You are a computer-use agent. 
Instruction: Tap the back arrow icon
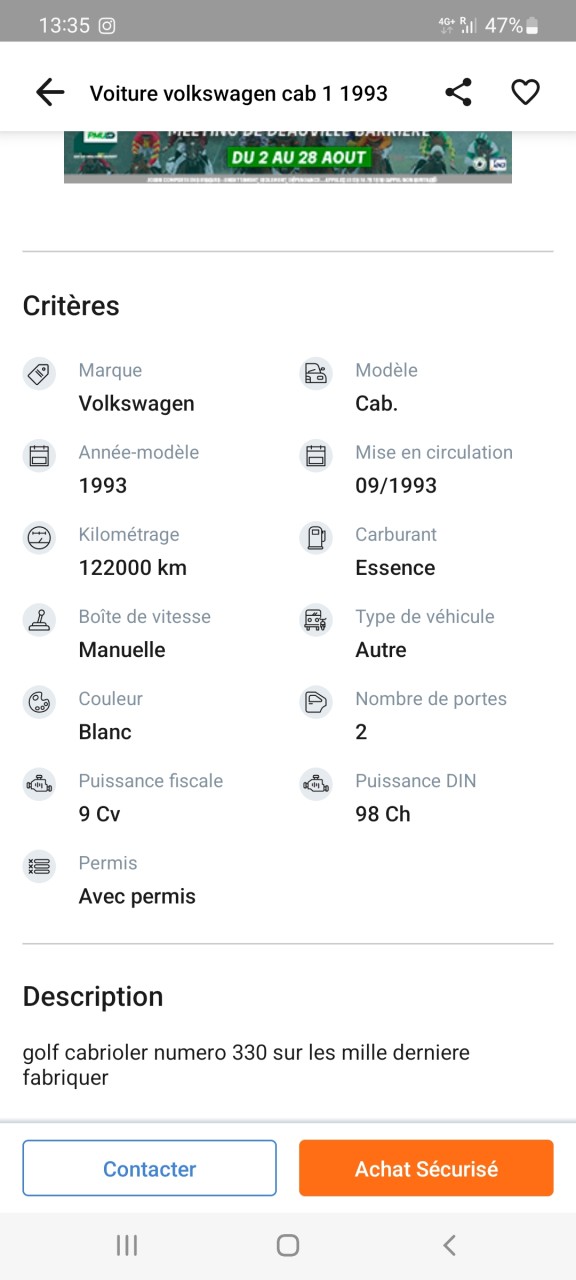pos(50,93)
